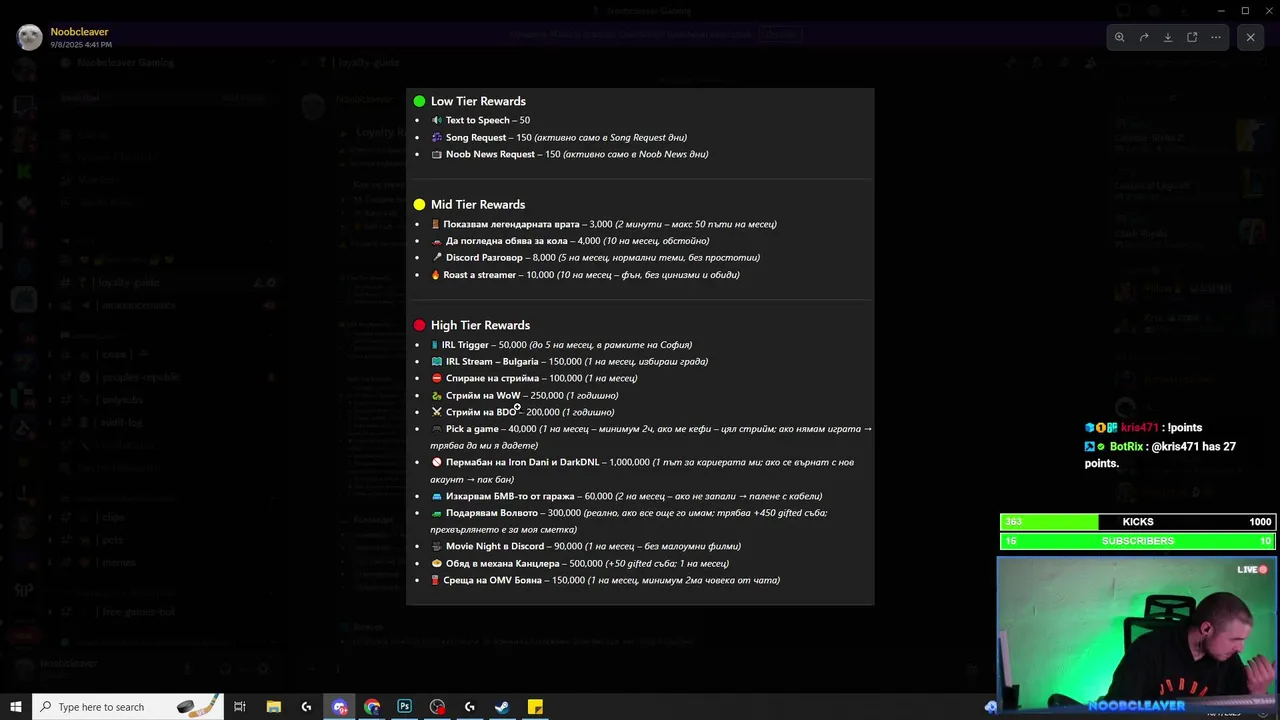This screenshot has width=1280, height=720.
Task: Click the Roast a streamer – 10,000 line
Action: tap(585, 274)
